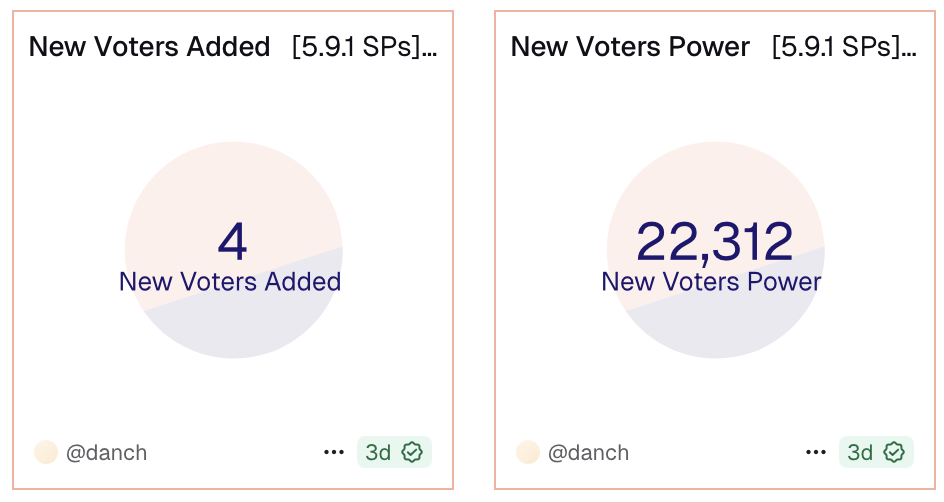Click the @danch avatar on New Voters Power card
The height and width of the screenshot is (502, 944).
[x=528, y=453]
